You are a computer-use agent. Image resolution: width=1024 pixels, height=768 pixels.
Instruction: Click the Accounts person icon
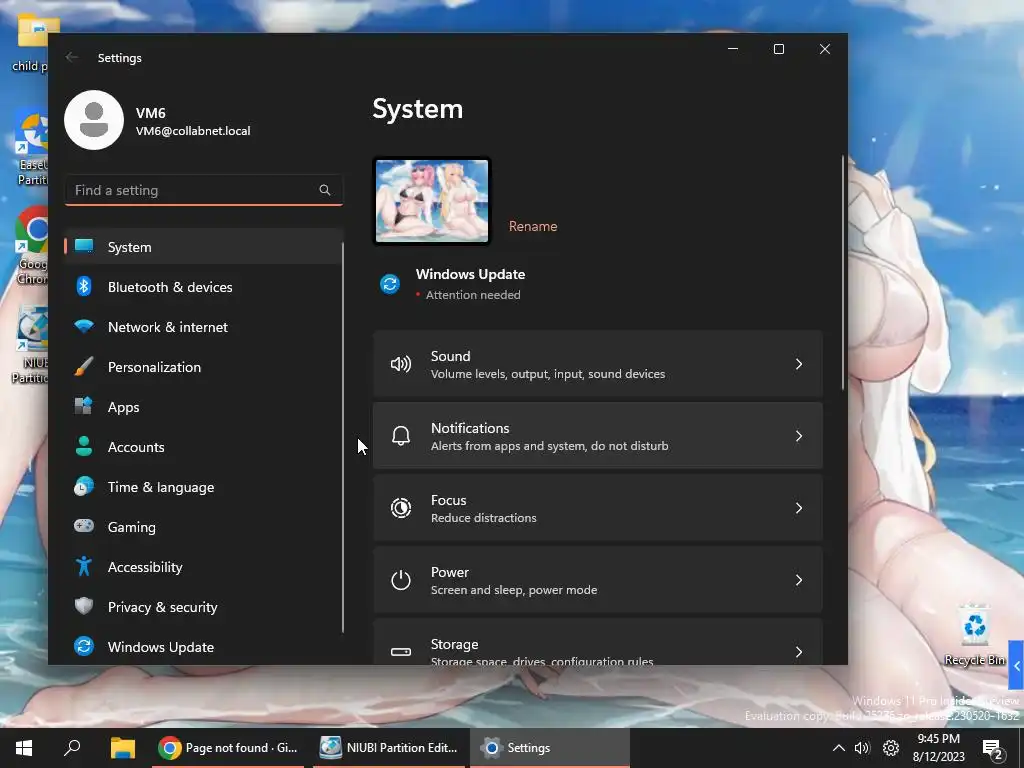pos(84,446)
